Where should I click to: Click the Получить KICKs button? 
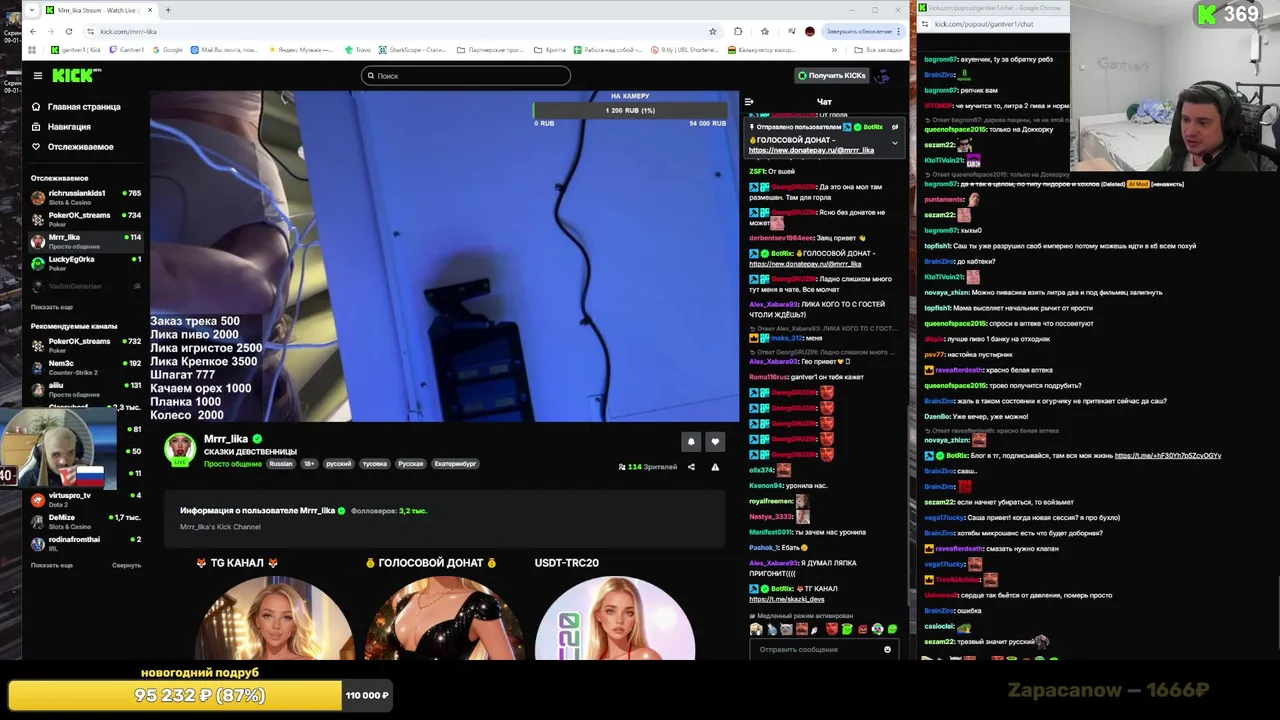(x=831, y=75)
